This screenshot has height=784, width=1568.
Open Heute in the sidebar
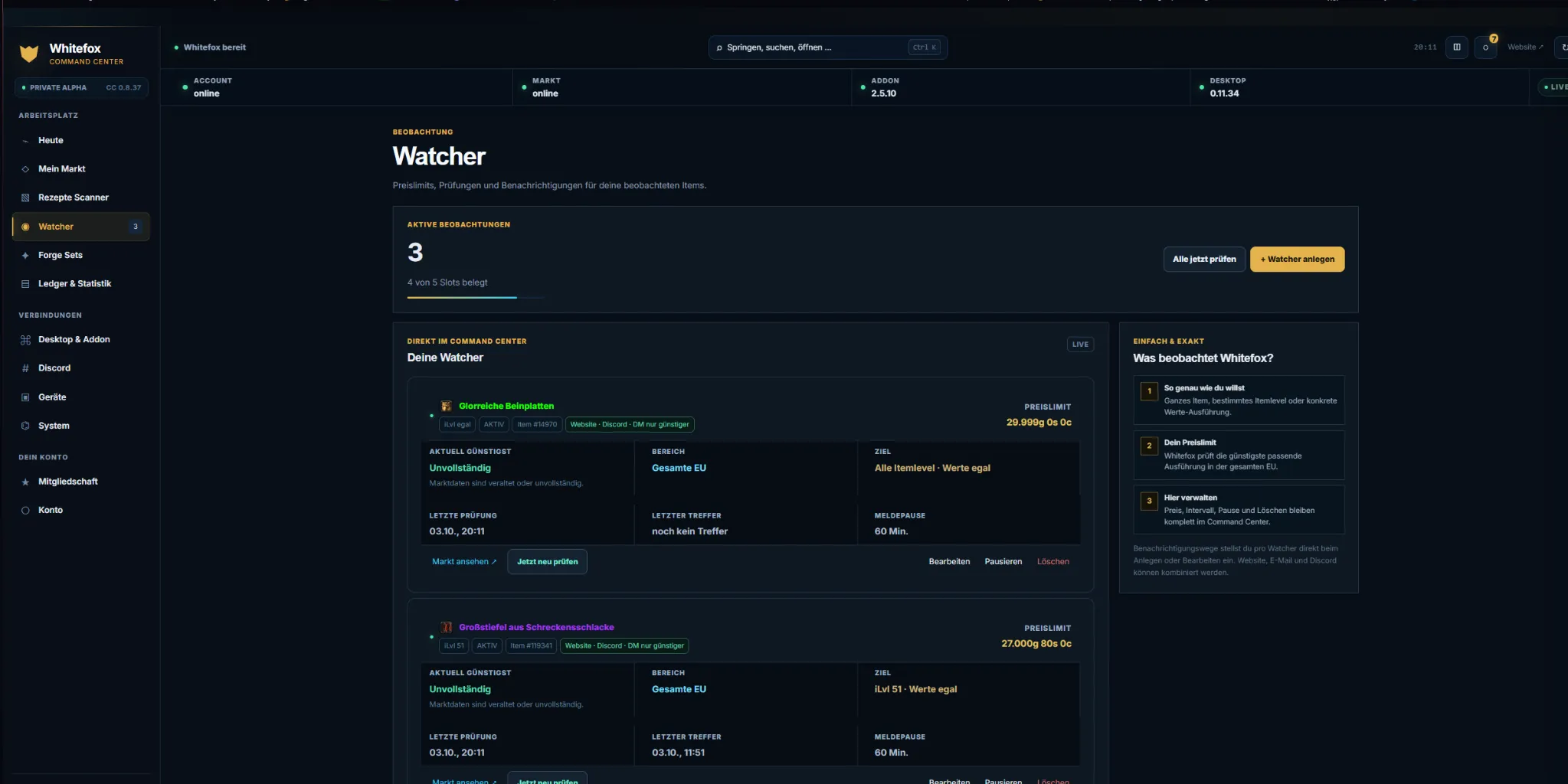[x=80, y=141]
